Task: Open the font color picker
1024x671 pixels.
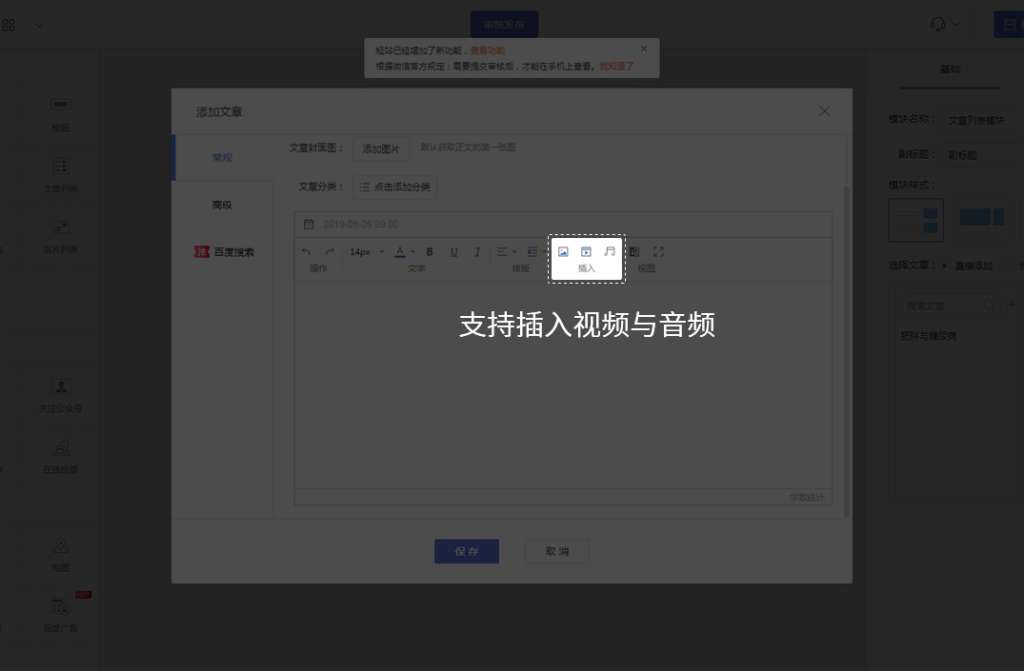Action: pyautogui.click(x=404, y=252)
